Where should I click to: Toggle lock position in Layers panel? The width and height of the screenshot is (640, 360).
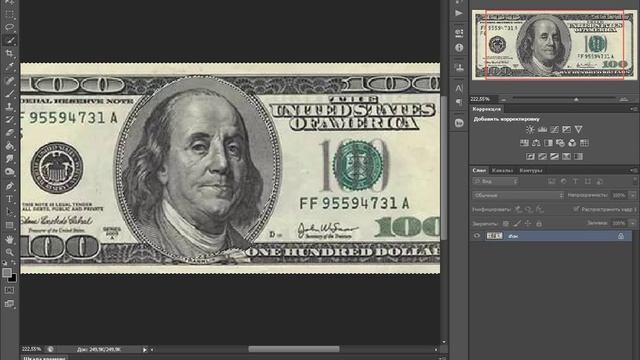tap(528, 224)
